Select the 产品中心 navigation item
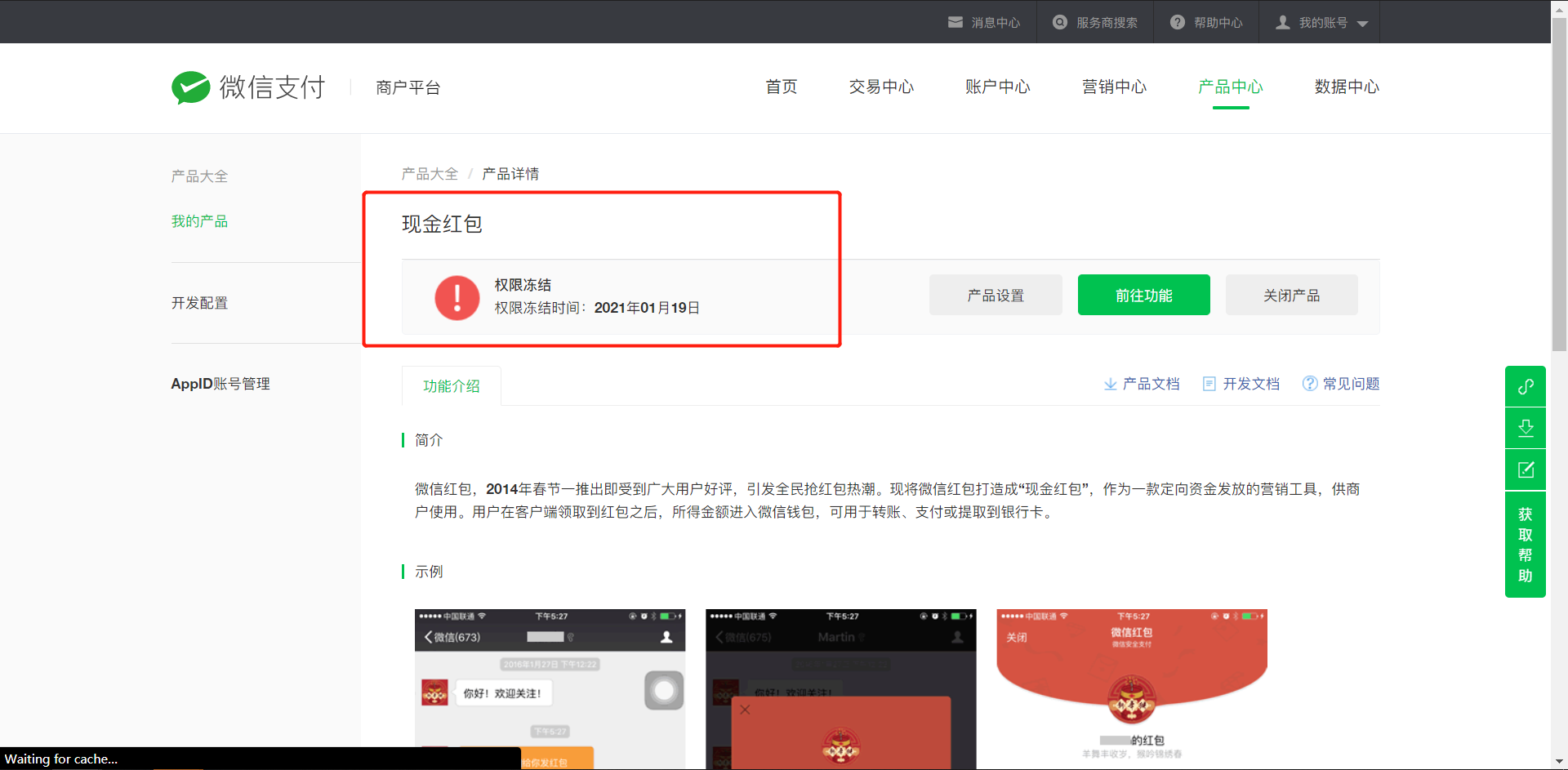Viewport: 1568px width, 770px height. tap(1231, 87)
